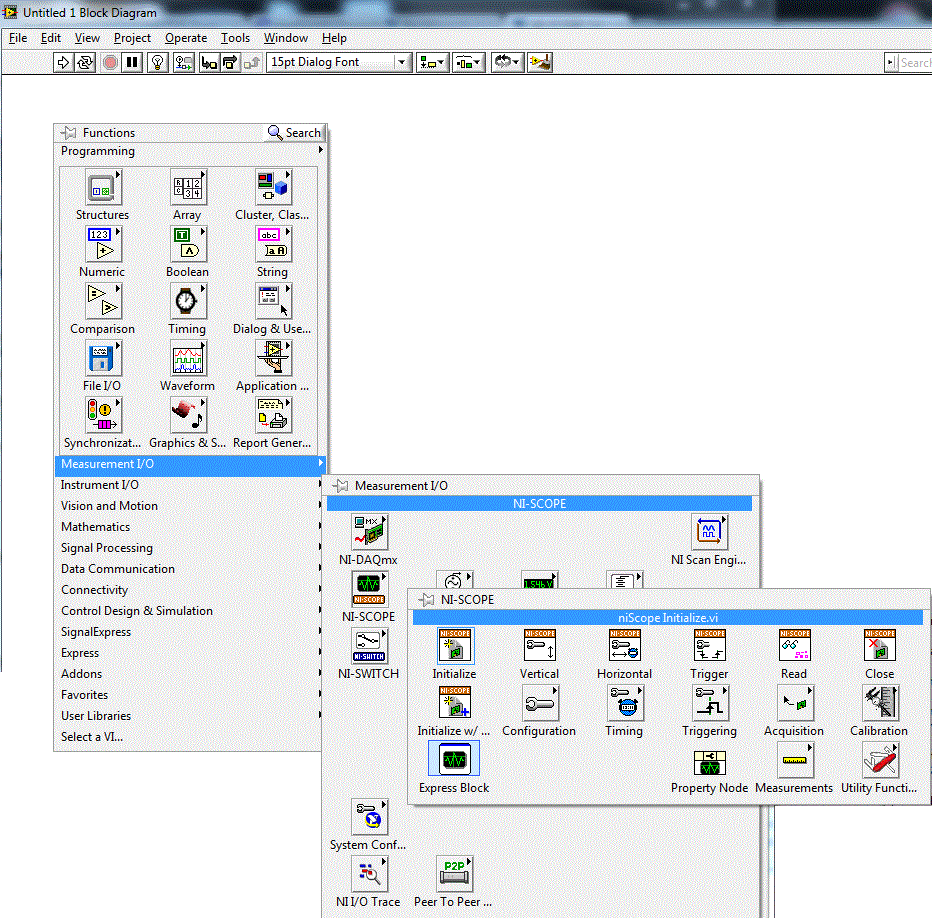Screen dimensions: 932x918
Task: Open the NI-SCOPE Measurements subpalette
Action: click(x=795, y=760)
